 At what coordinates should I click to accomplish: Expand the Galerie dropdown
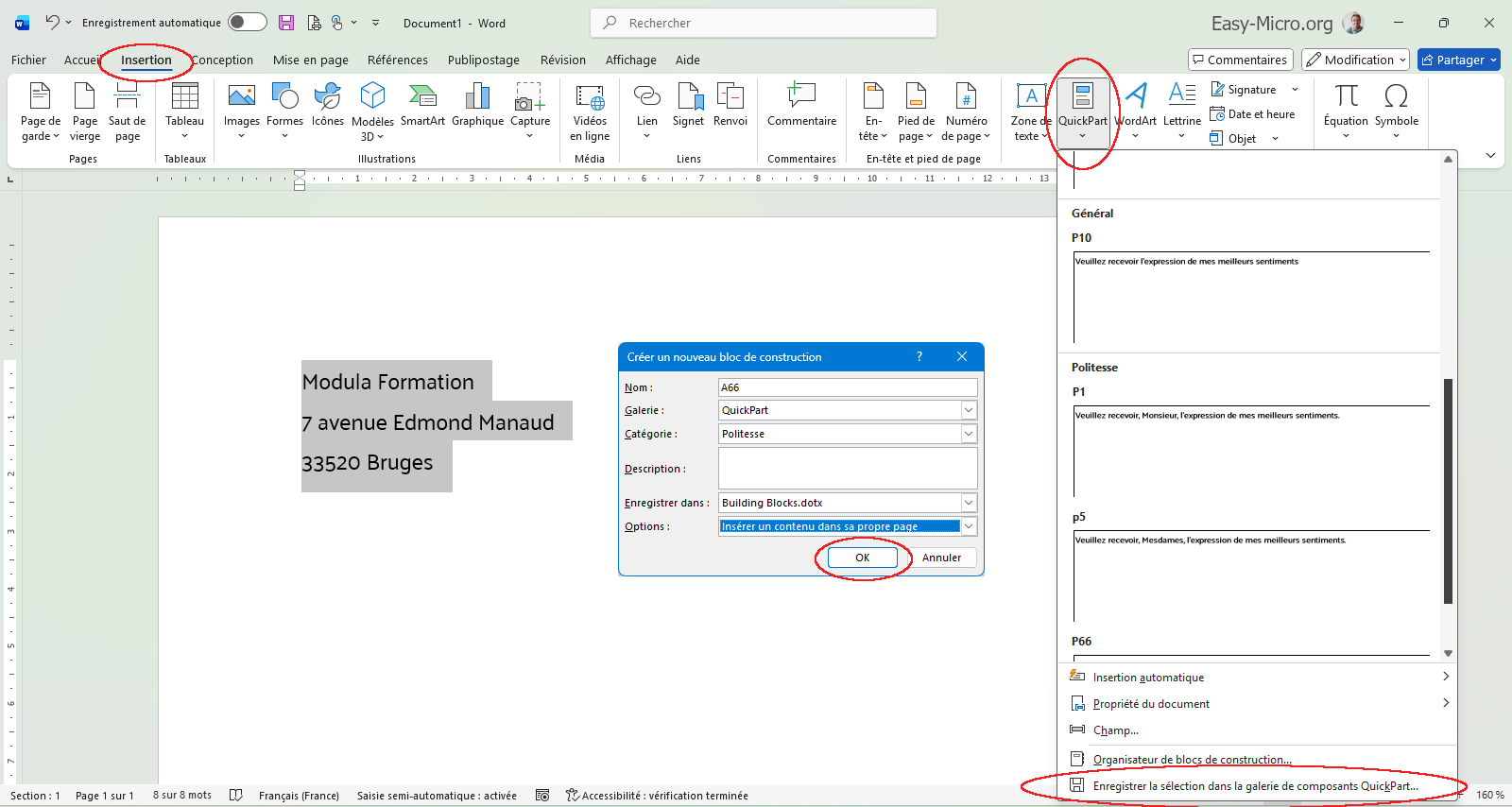coord(969,410)
